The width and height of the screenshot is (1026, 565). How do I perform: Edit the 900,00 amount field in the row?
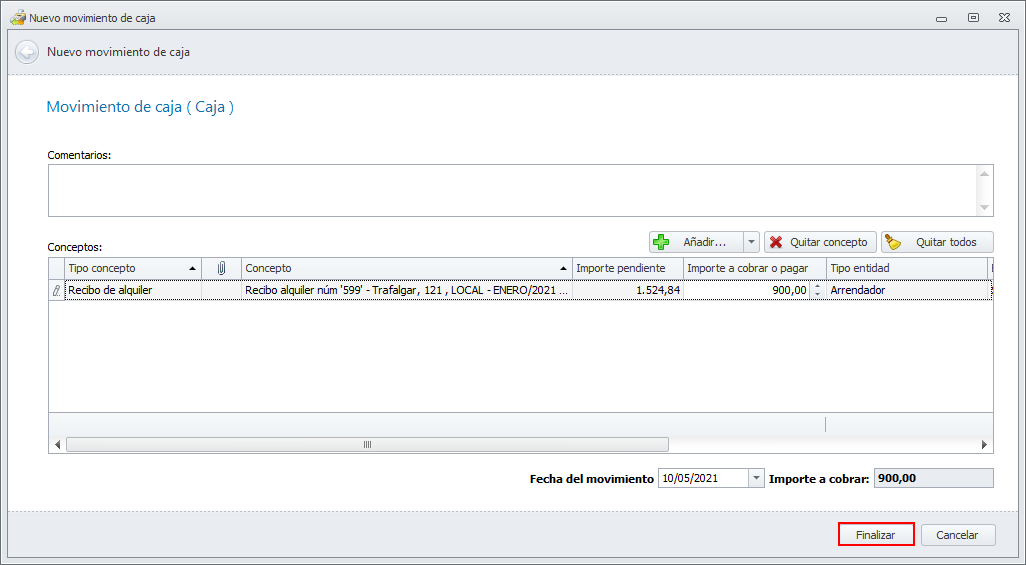pos(747,290)
